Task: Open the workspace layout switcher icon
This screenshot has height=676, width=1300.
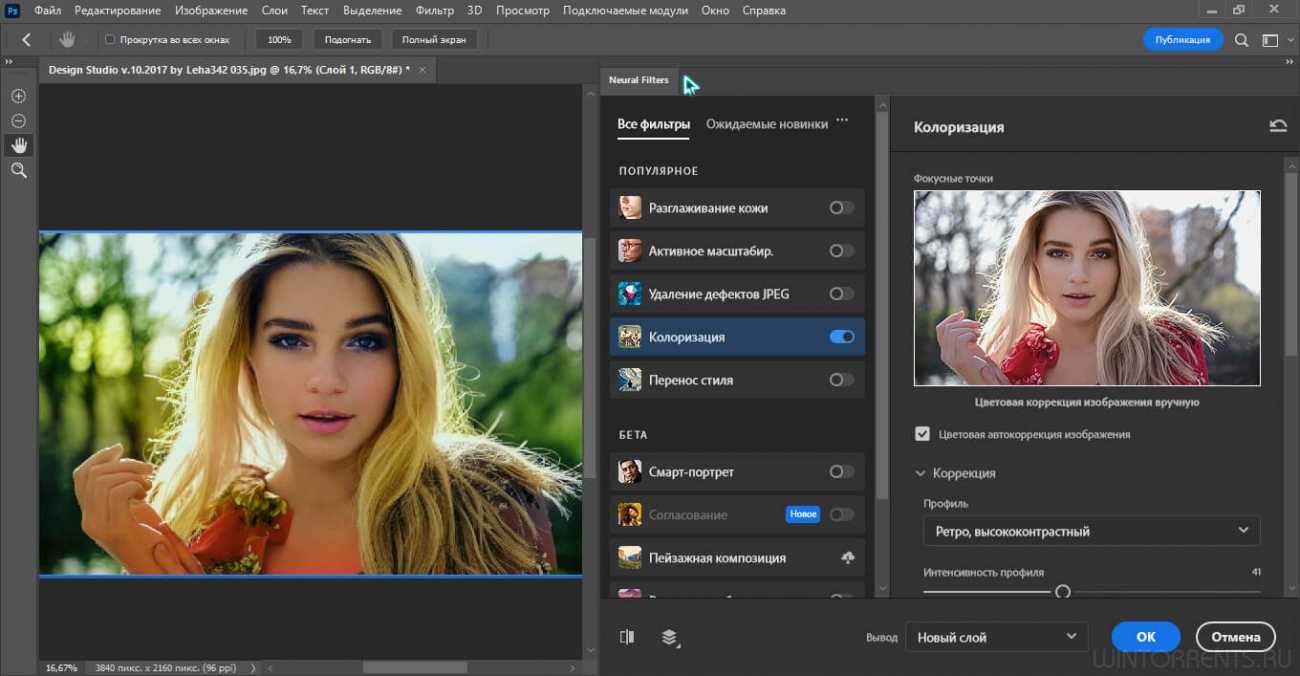Action: pyautogui.click(x=1270, y=40)
